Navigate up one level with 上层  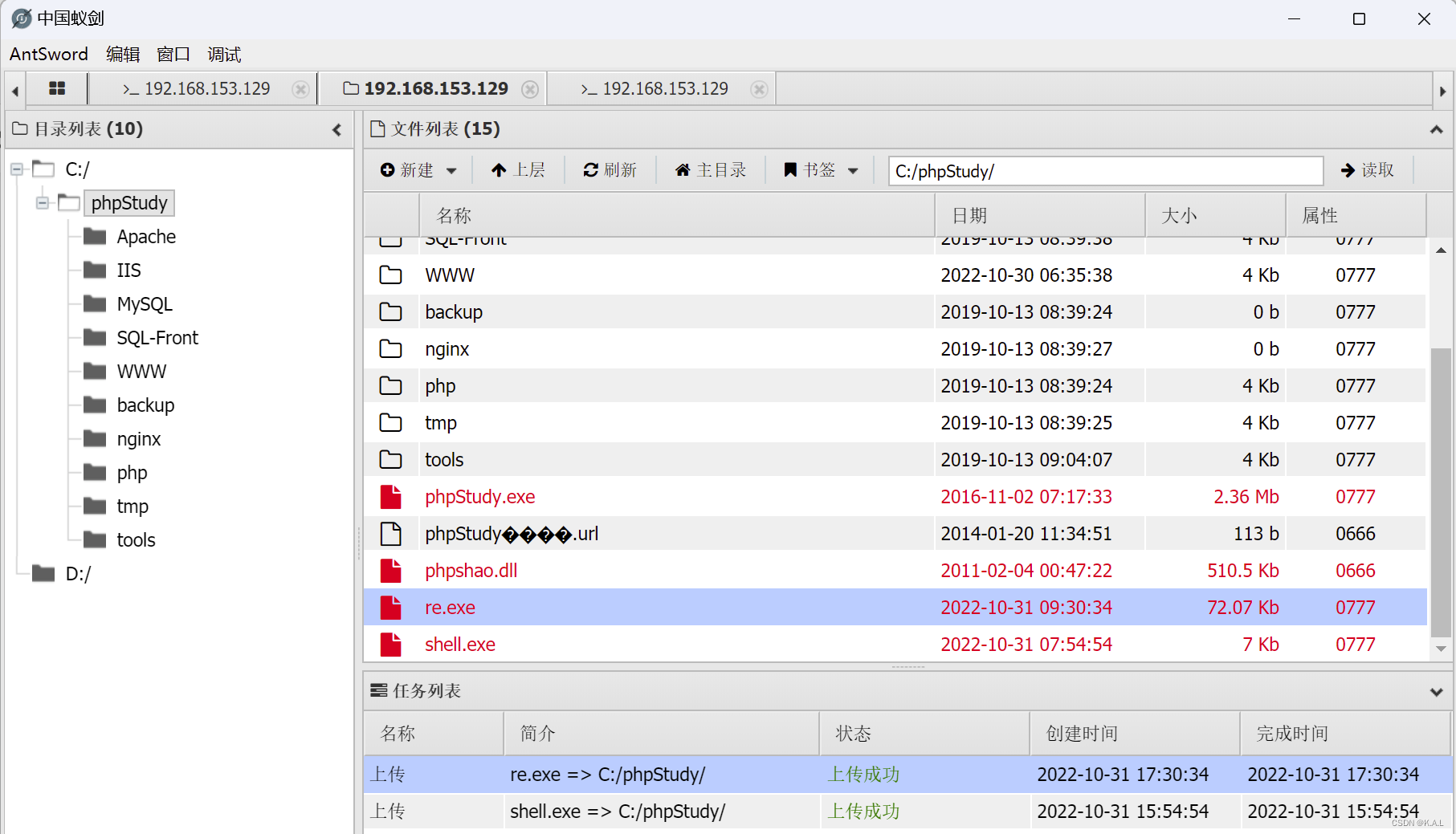[519, 169]
